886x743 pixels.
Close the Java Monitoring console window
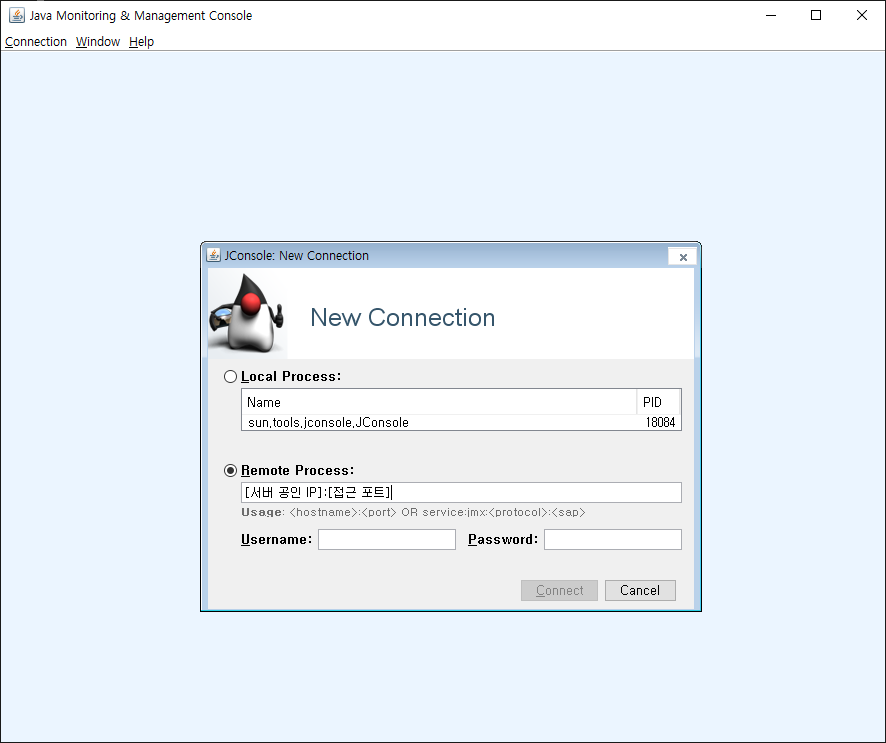click(862, 15)
